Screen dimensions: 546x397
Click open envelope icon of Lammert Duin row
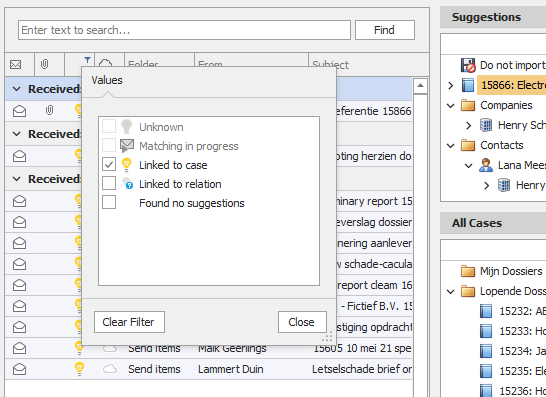(x=20, y=369)
